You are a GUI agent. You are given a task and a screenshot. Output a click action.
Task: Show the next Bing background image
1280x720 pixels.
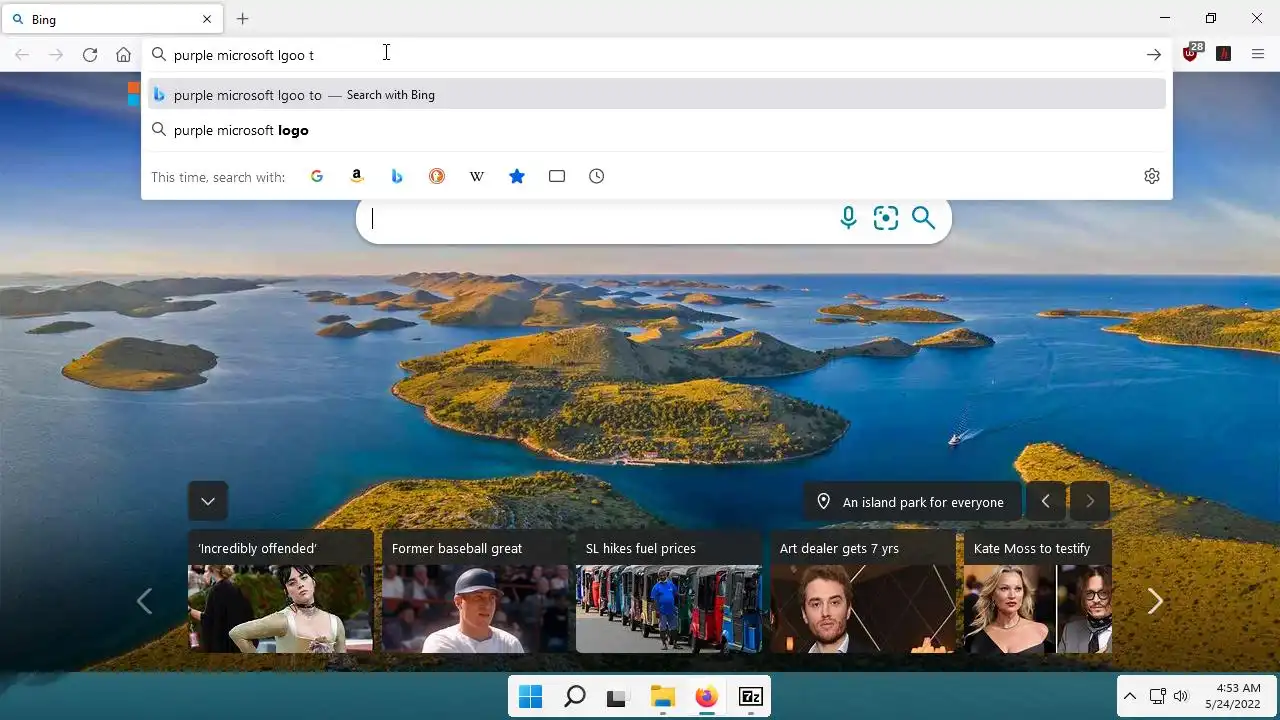(1090, 501)
